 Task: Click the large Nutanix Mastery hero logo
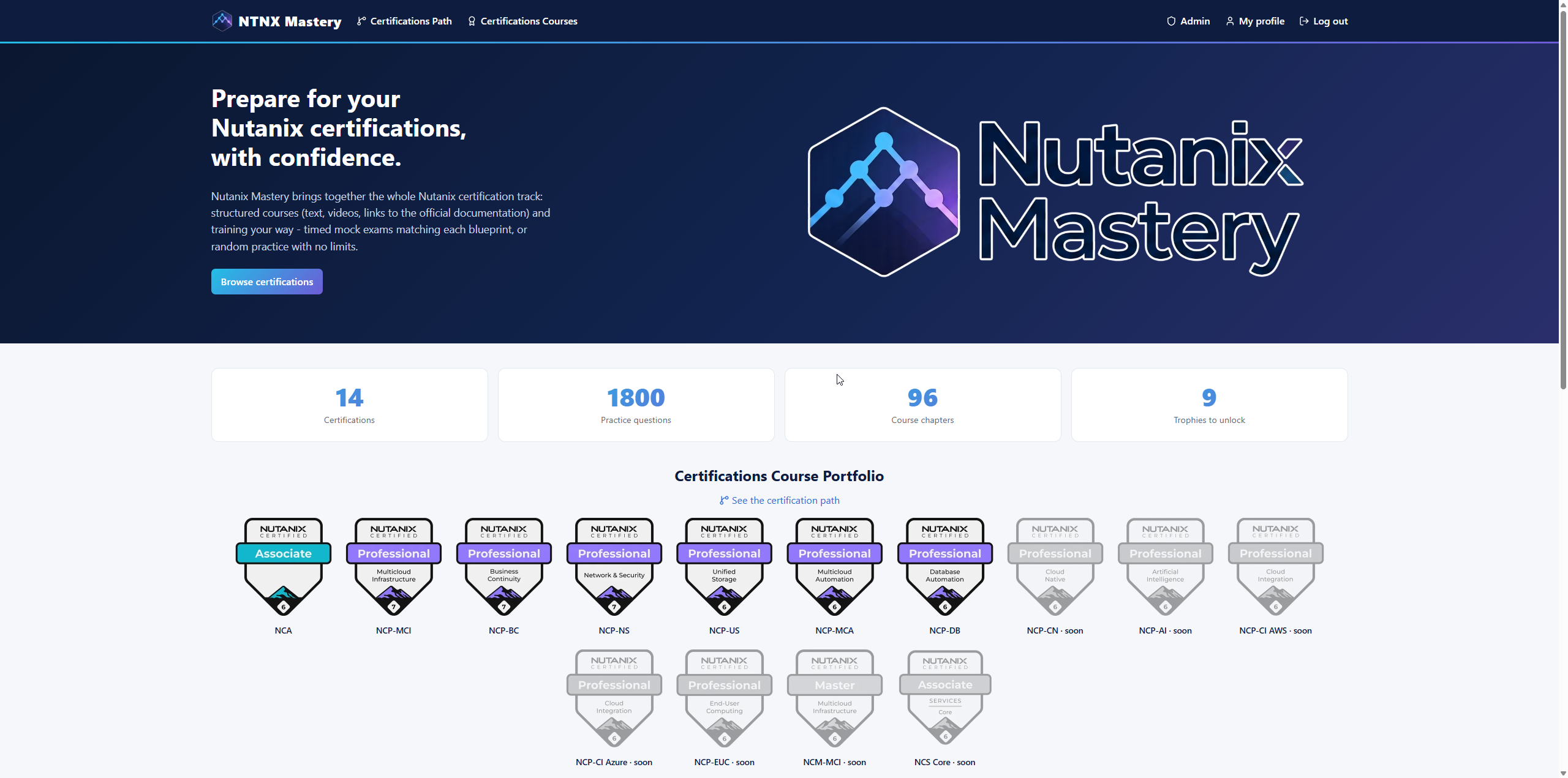[1055, 192]
